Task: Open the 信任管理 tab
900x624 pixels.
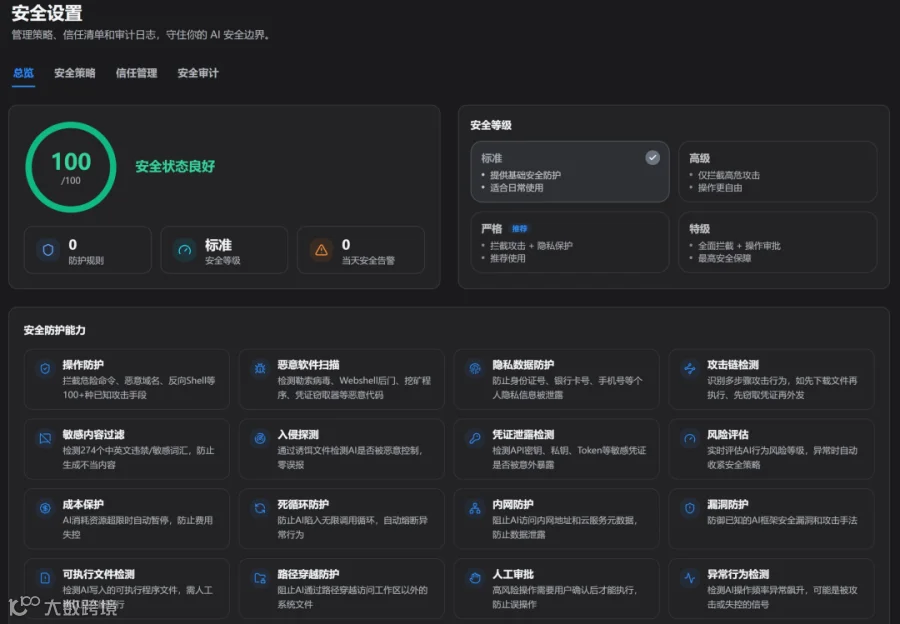Action: (136, 73)
